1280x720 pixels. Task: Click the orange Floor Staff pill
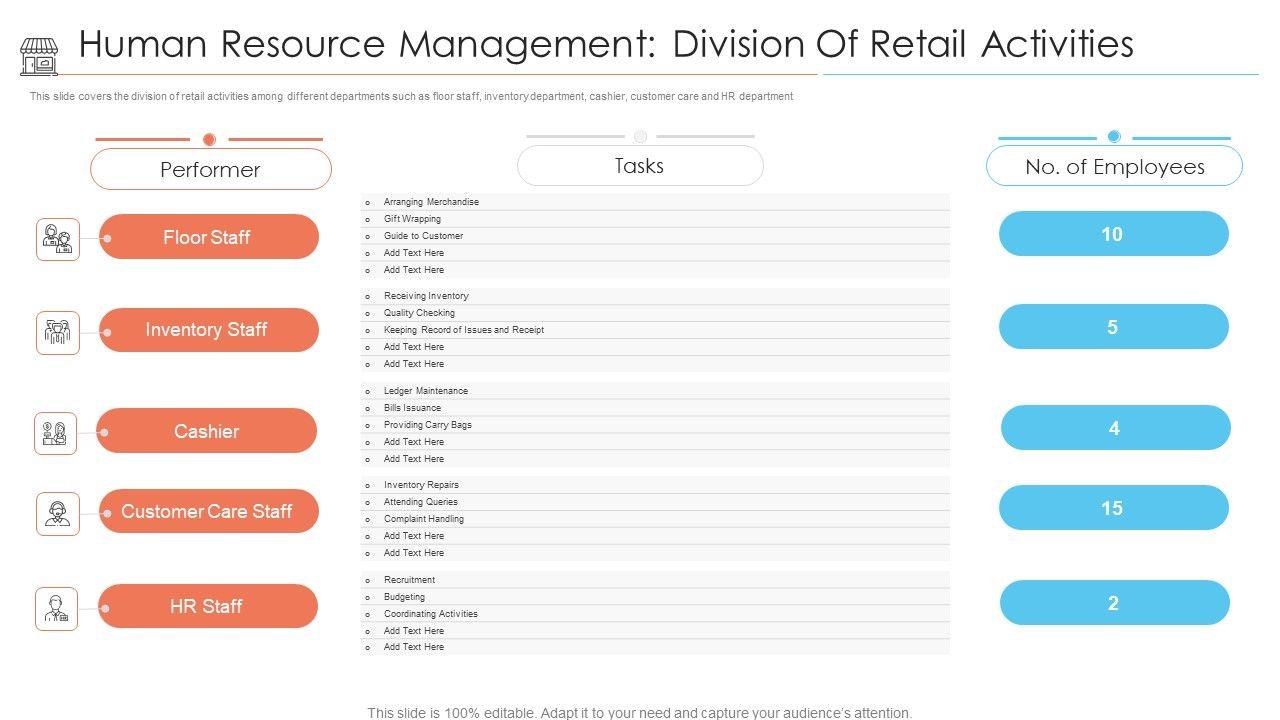pos(208,237)
